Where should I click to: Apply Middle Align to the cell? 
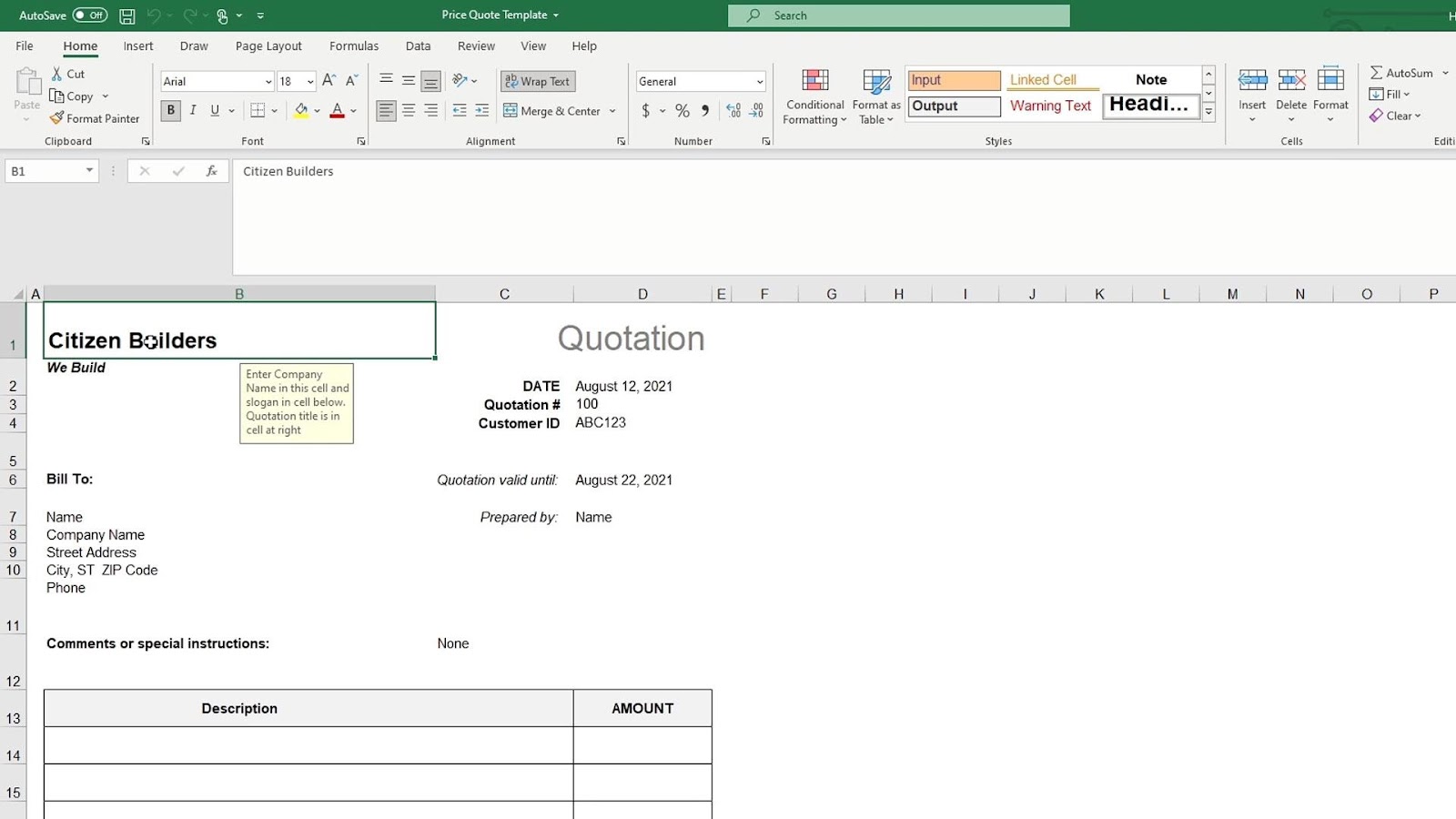click(x=409, y=81)
